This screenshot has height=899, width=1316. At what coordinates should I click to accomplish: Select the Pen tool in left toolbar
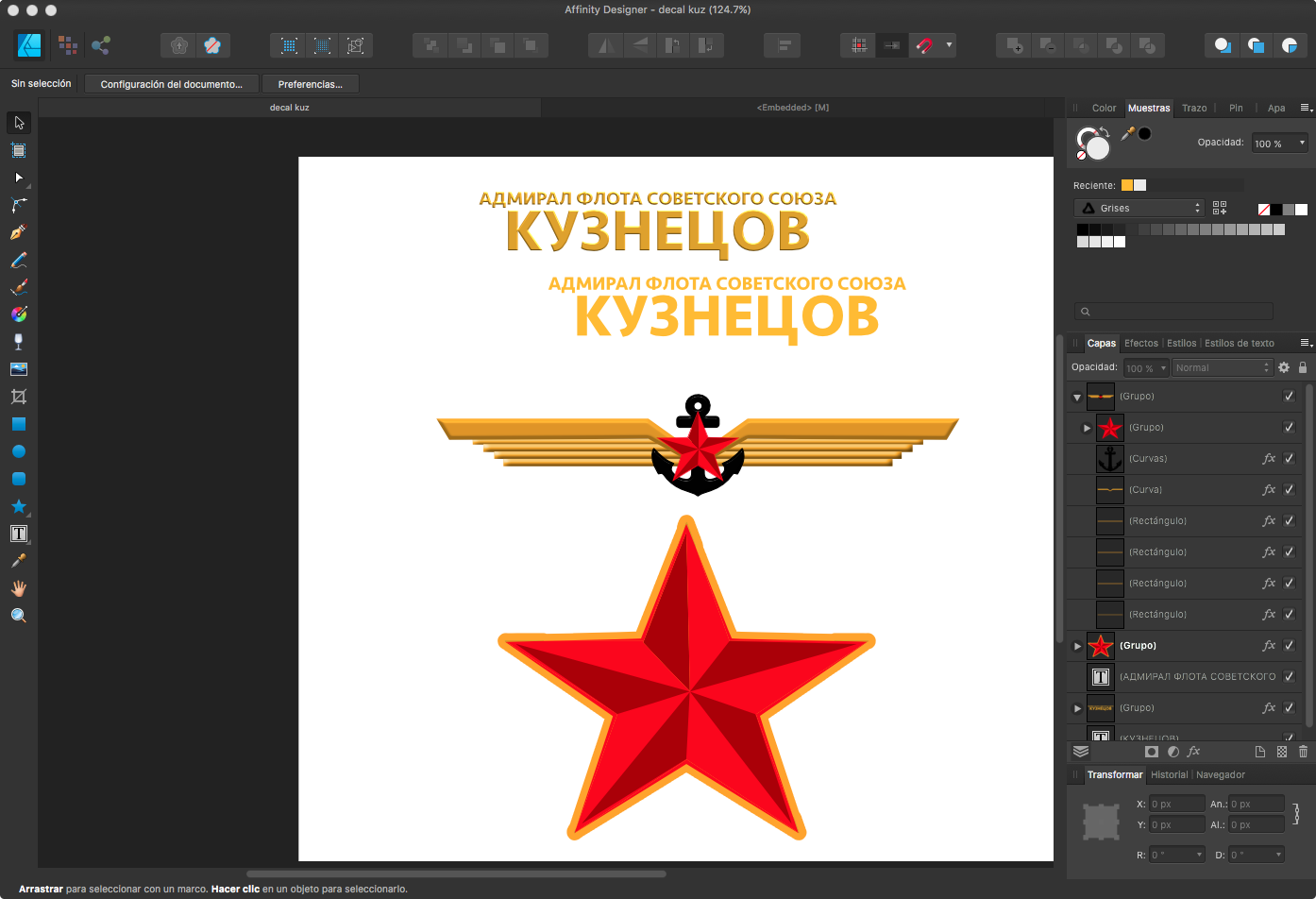[x=18, y=232]
